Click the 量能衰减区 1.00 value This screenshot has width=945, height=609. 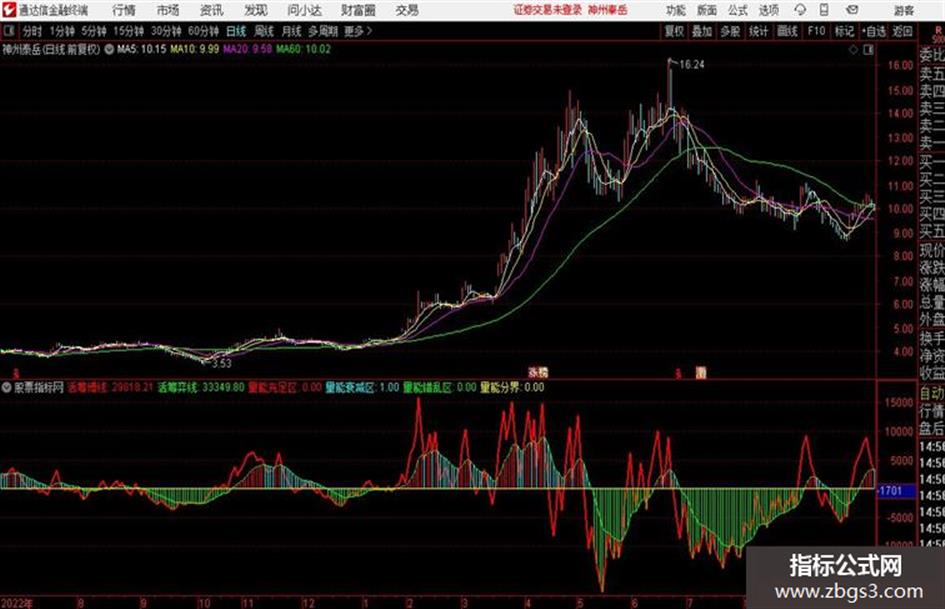click(x=362, y=387)
